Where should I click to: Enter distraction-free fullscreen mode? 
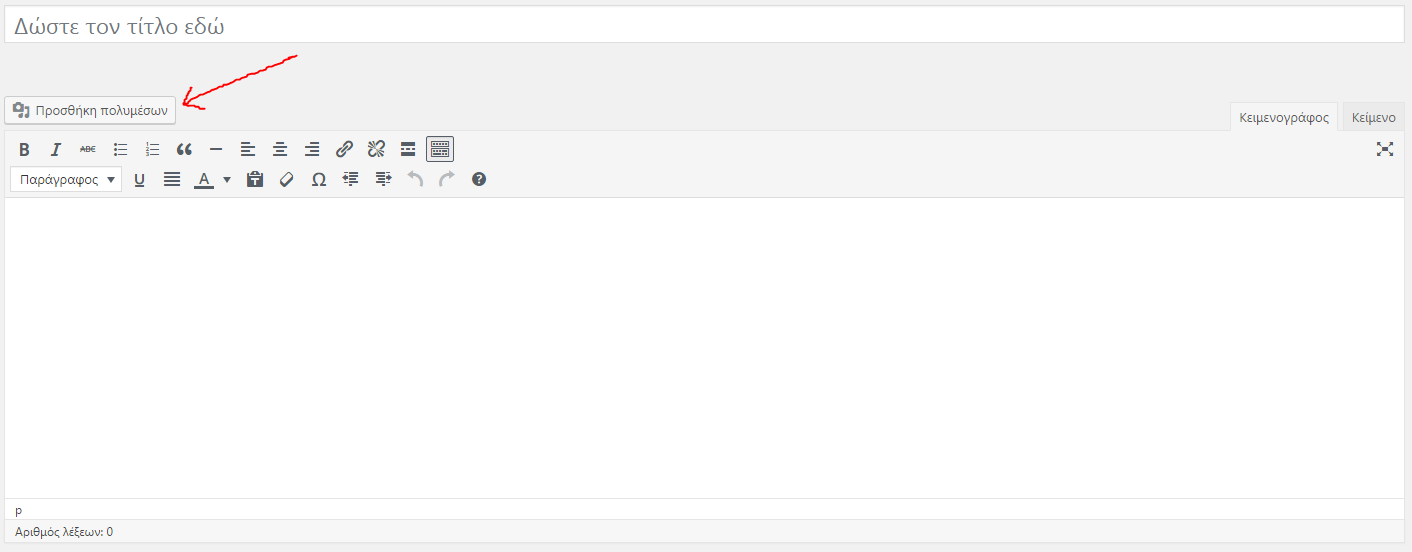[x=1385, y=150]
